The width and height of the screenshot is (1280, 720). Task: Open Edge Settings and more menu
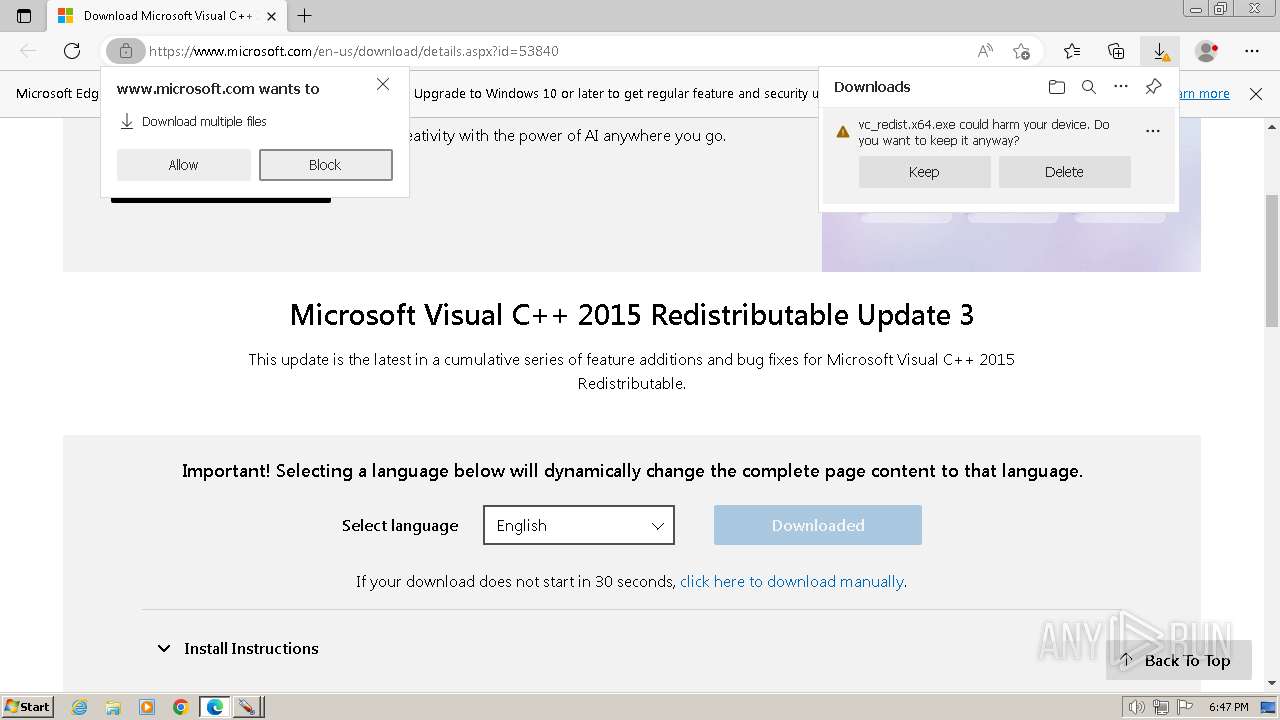(x=1252, y=51)
